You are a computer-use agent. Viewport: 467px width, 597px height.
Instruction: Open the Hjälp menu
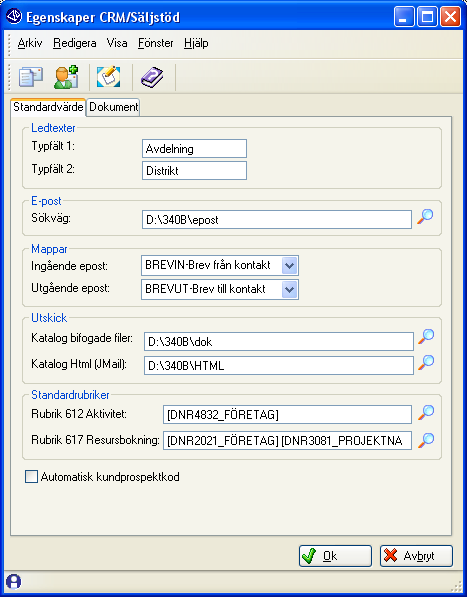pyautogui.click(x=196, y=43)
